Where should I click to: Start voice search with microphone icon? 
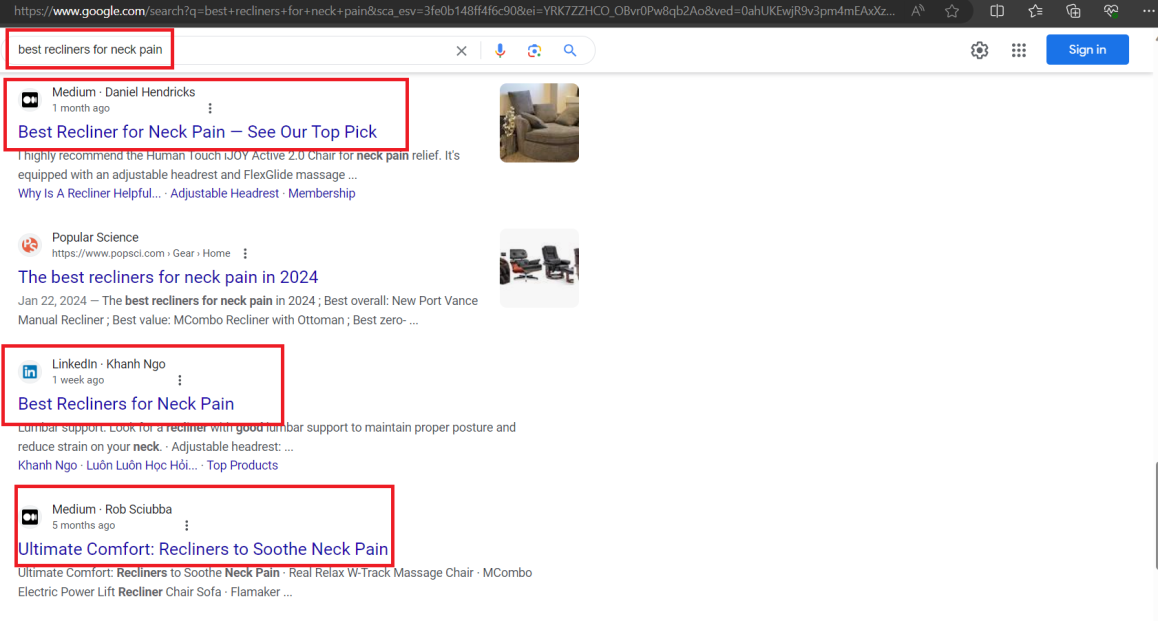(500, 50)
